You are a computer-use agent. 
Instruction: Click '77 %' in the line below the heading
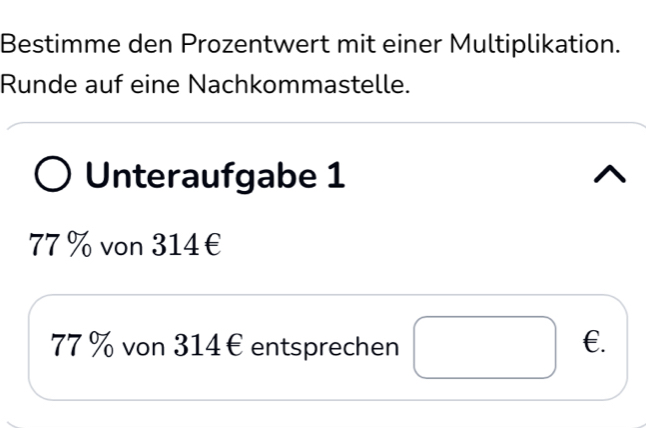(61, 245)
